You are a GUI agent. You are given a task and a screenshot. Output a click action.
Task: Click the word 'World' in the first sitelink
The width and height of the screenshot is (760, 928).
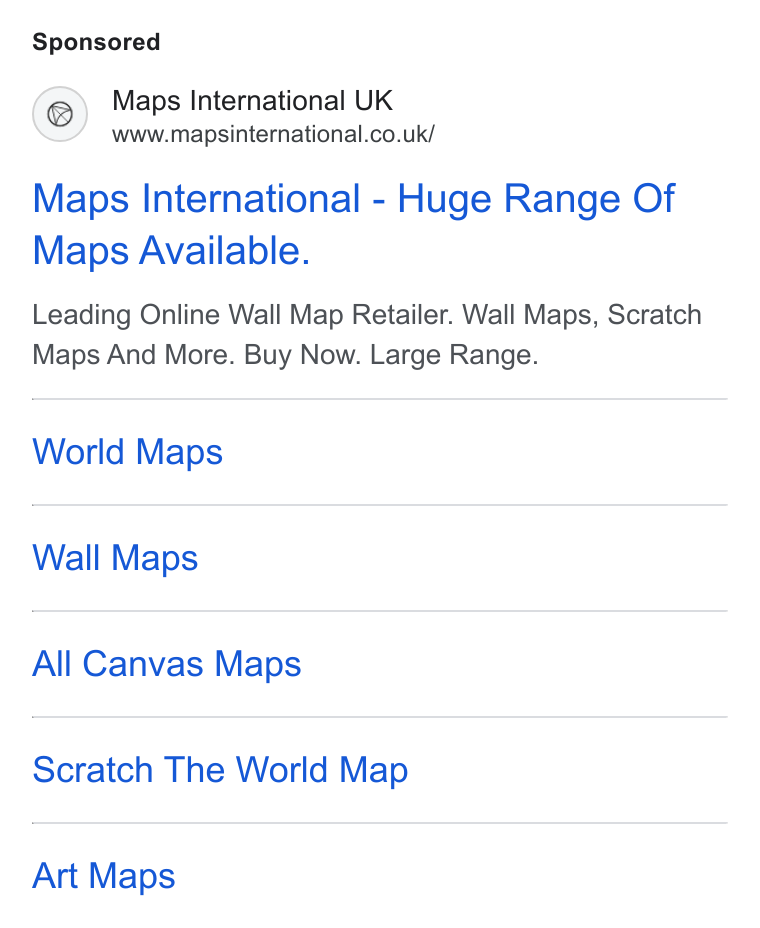point(78,452)
